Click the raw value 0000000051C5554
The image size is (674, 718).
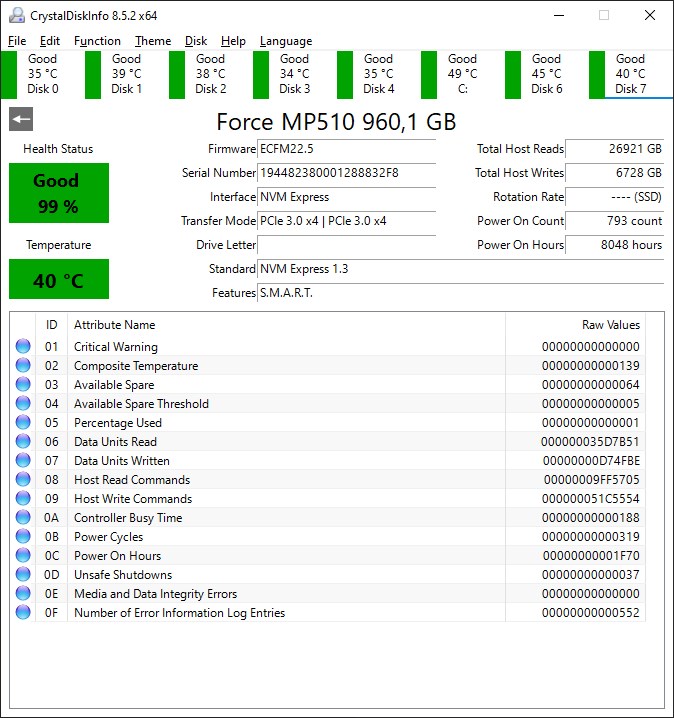[x=591, y=499]
